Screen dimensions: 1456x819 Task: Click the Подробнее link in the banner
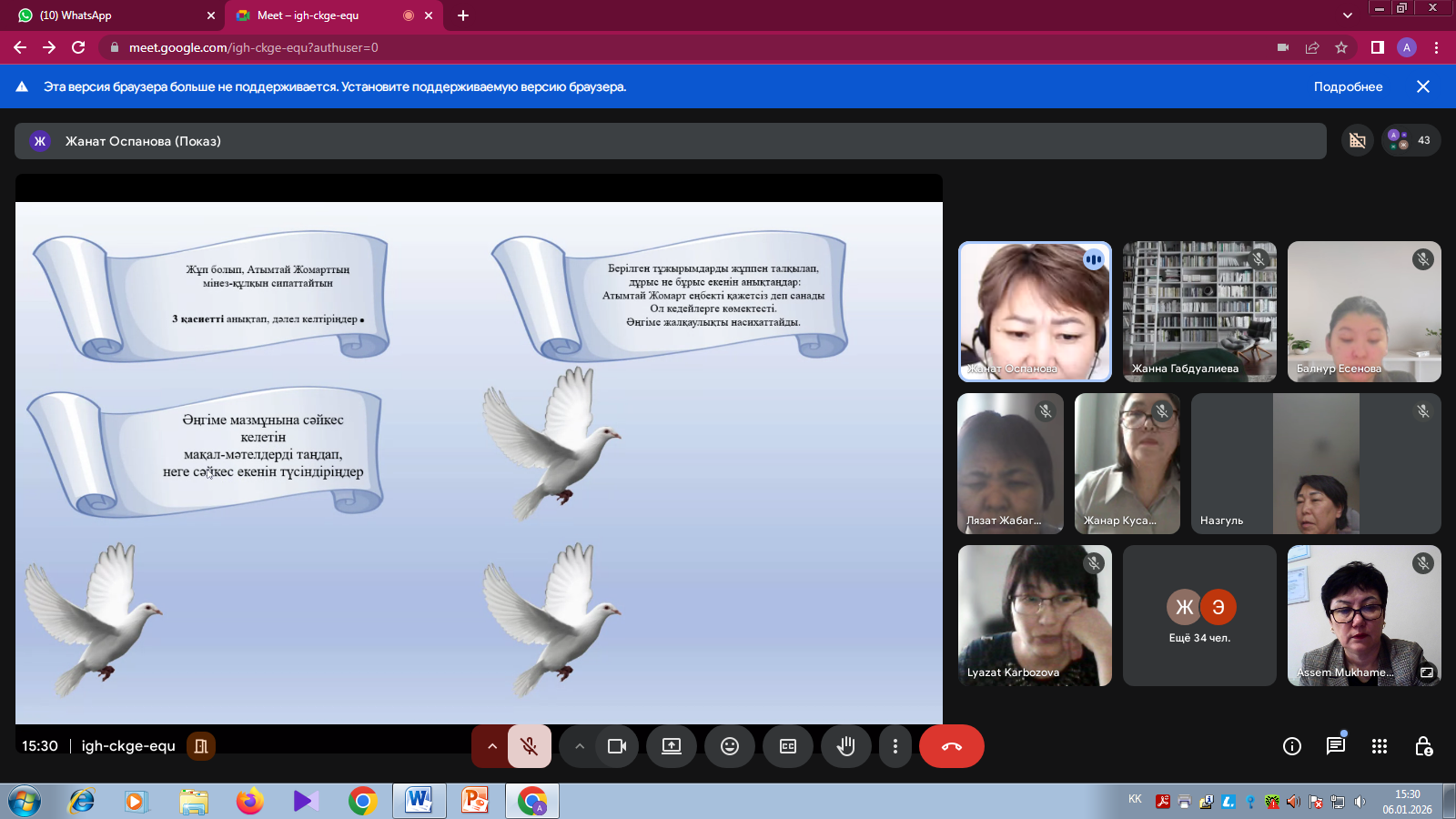point(1348,86)
